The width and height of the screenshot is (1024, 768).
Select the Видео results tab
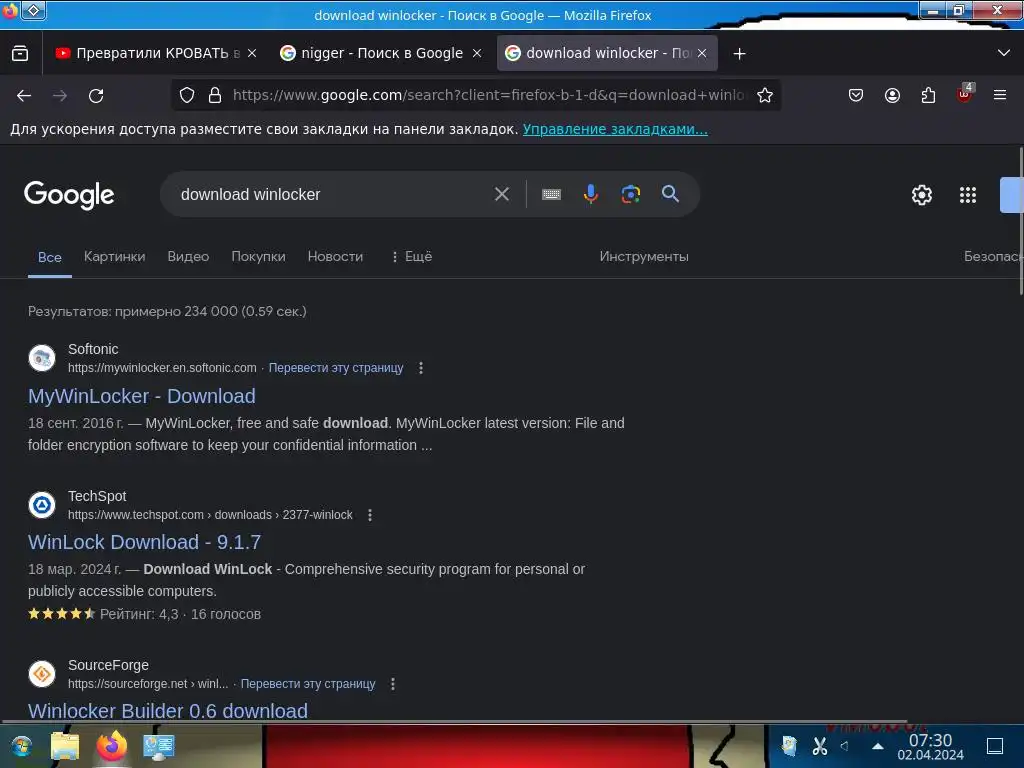[x=188, y=256]
